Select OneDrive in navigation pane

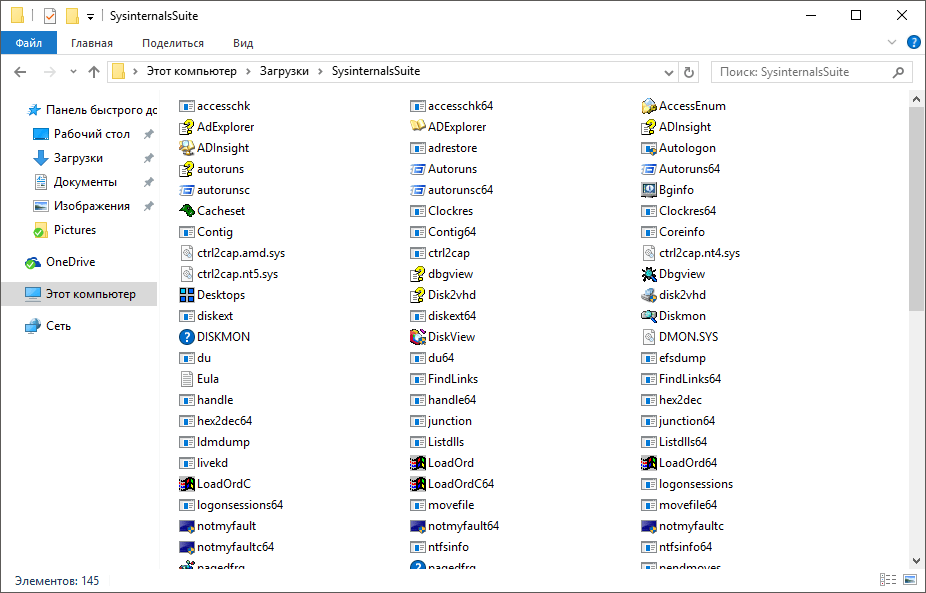click(x=70, y=262)
